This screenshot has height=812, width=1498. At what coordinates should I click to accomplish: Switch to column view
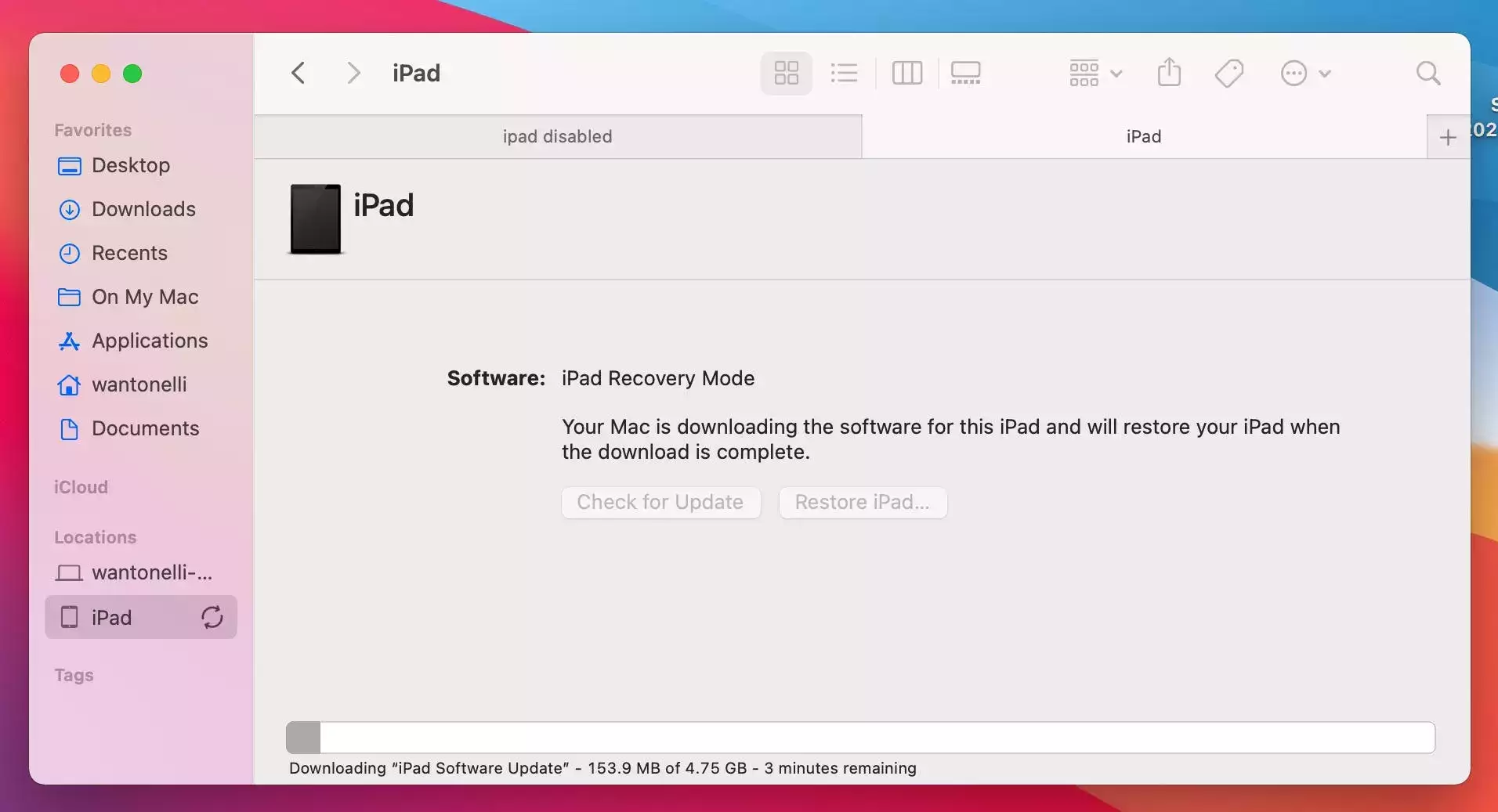(x=906, y=74)
